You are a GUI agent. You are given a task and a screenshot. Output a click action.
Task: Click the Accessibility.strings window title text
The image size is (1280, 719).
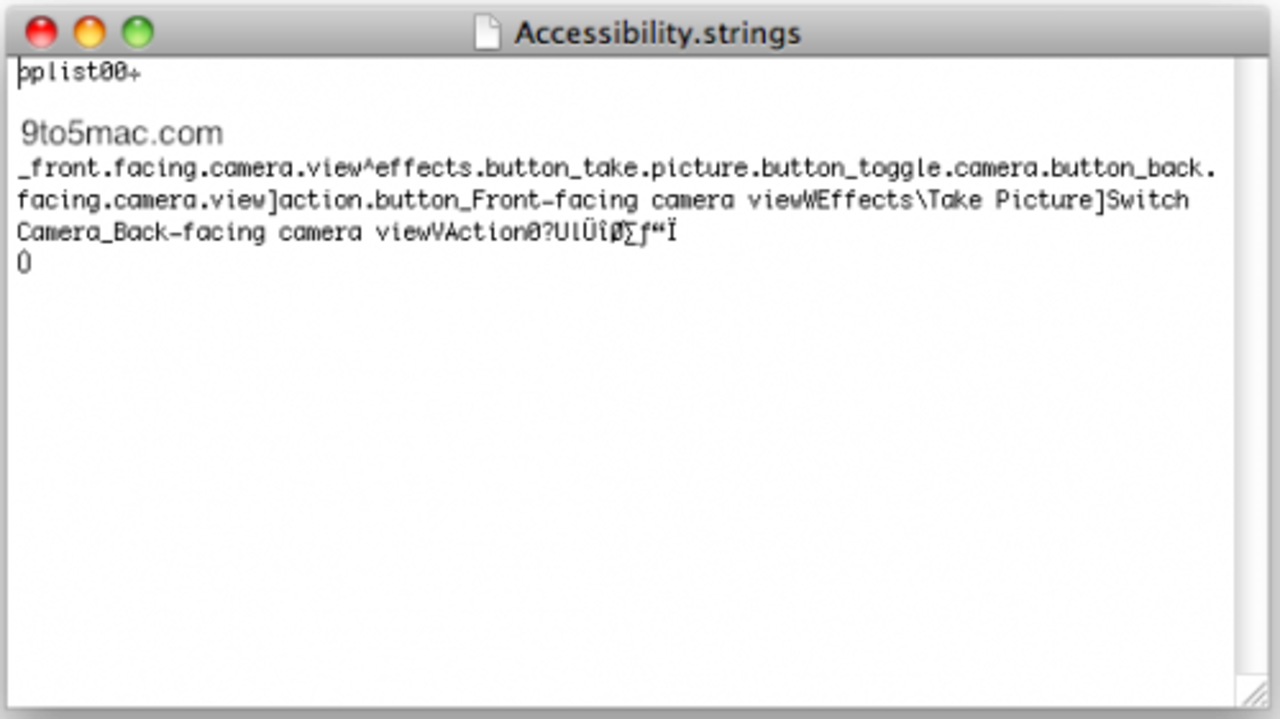click(x=657, y=33)
